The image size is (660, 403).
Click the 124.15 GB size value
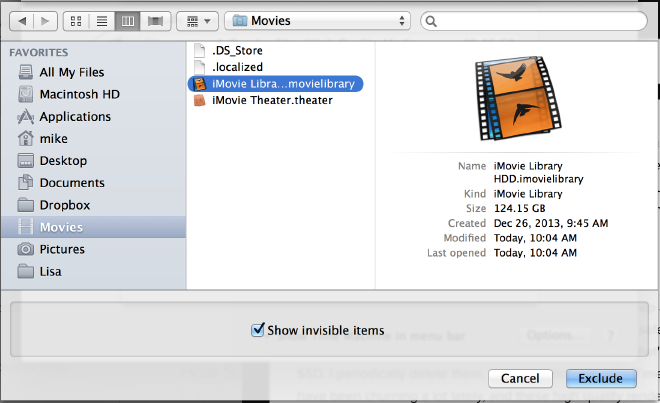[519, 208]
